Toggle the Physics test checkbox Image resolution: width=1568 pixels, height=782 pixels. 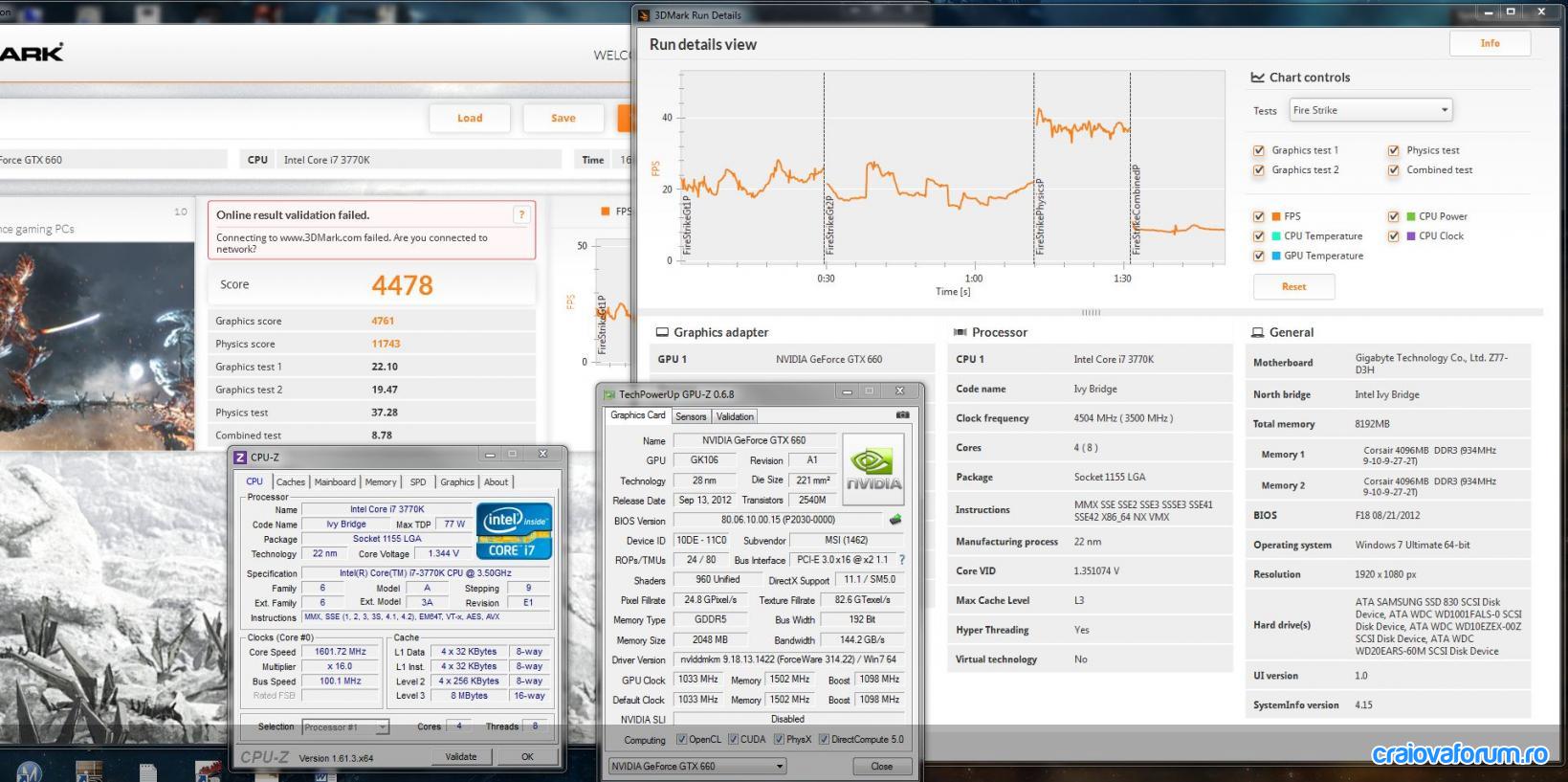tap(1394, 150)
